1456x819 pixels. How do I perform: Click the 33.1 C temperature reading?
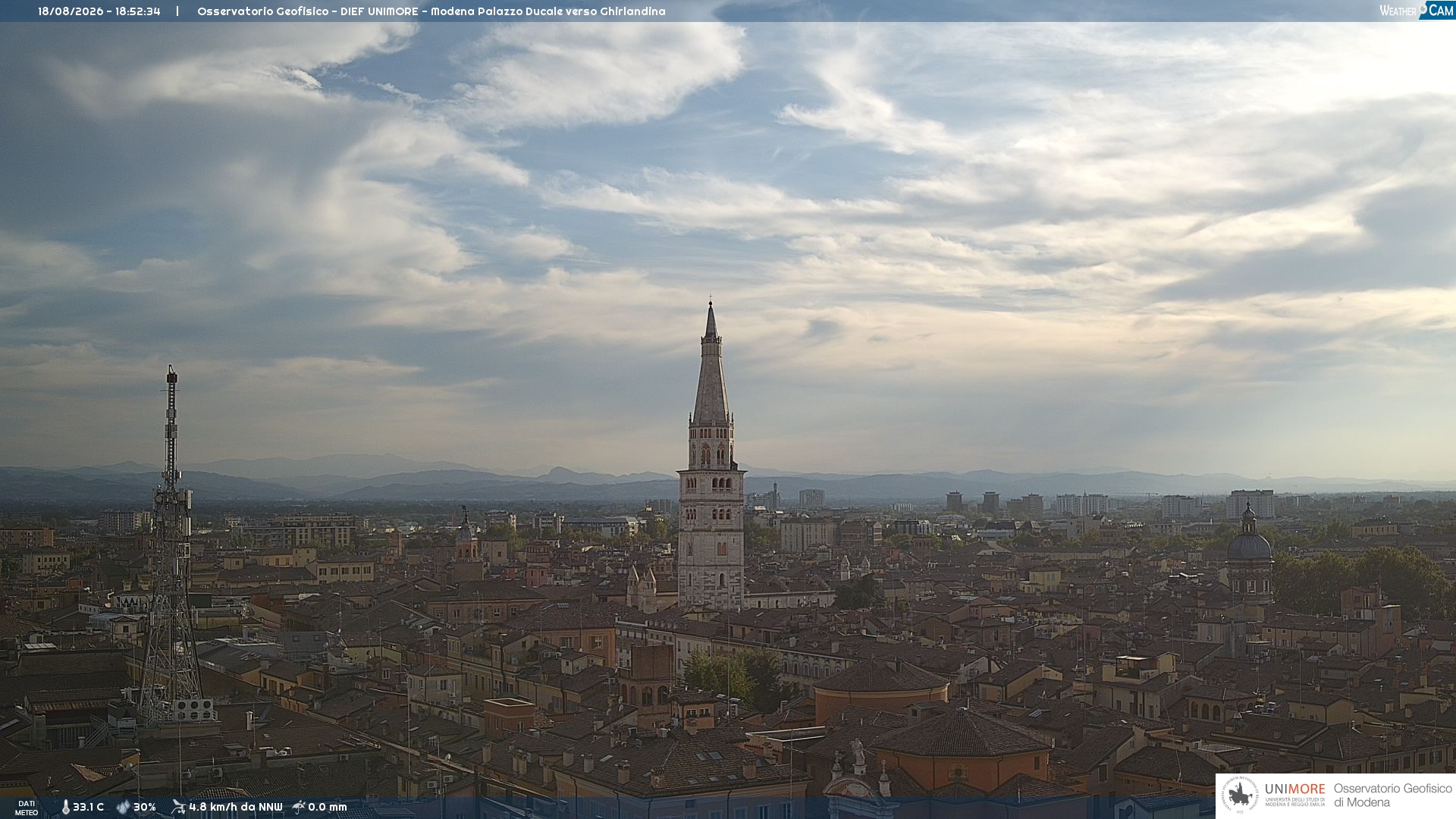click(x=88, y=808)
